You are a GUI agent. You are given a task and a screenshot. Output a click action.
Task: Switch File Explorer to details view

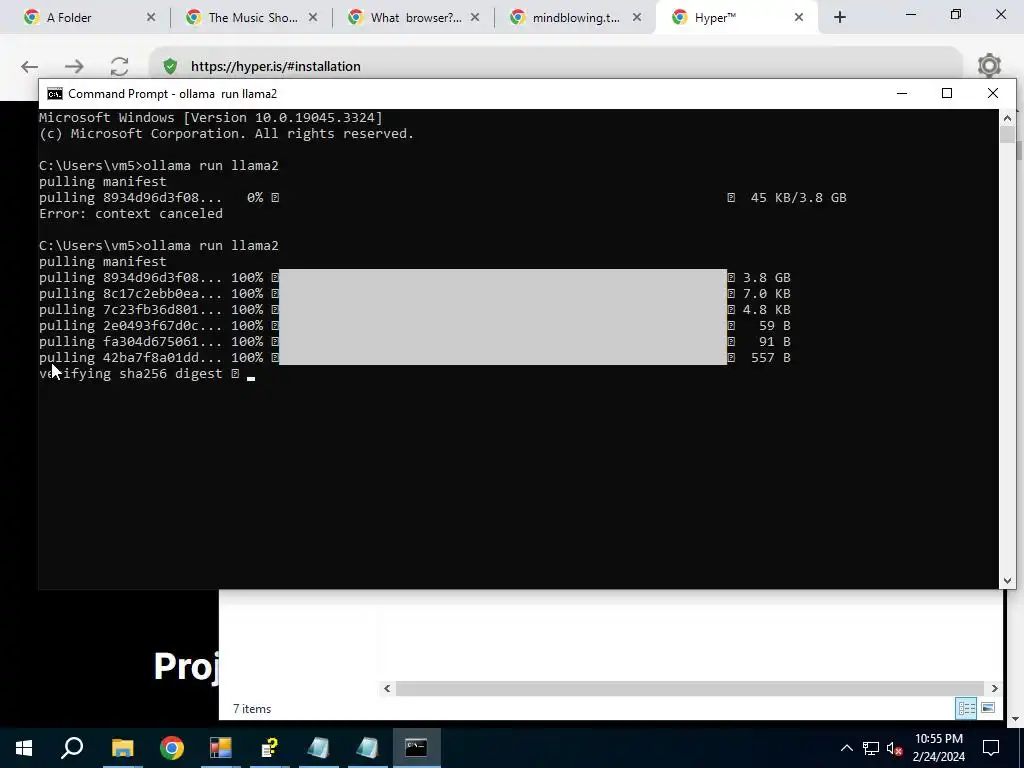[x=966, y=708]
